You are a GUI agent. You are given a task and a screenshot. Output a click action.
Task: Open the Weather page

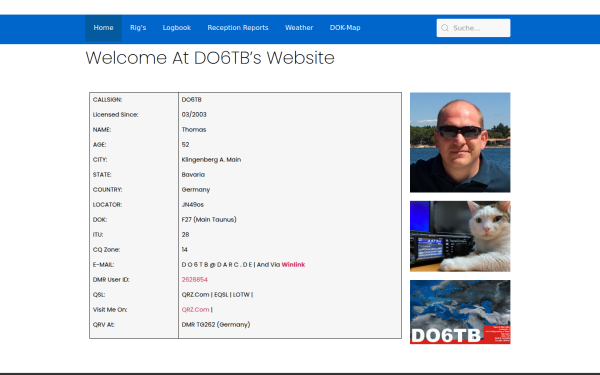[299, 28]
